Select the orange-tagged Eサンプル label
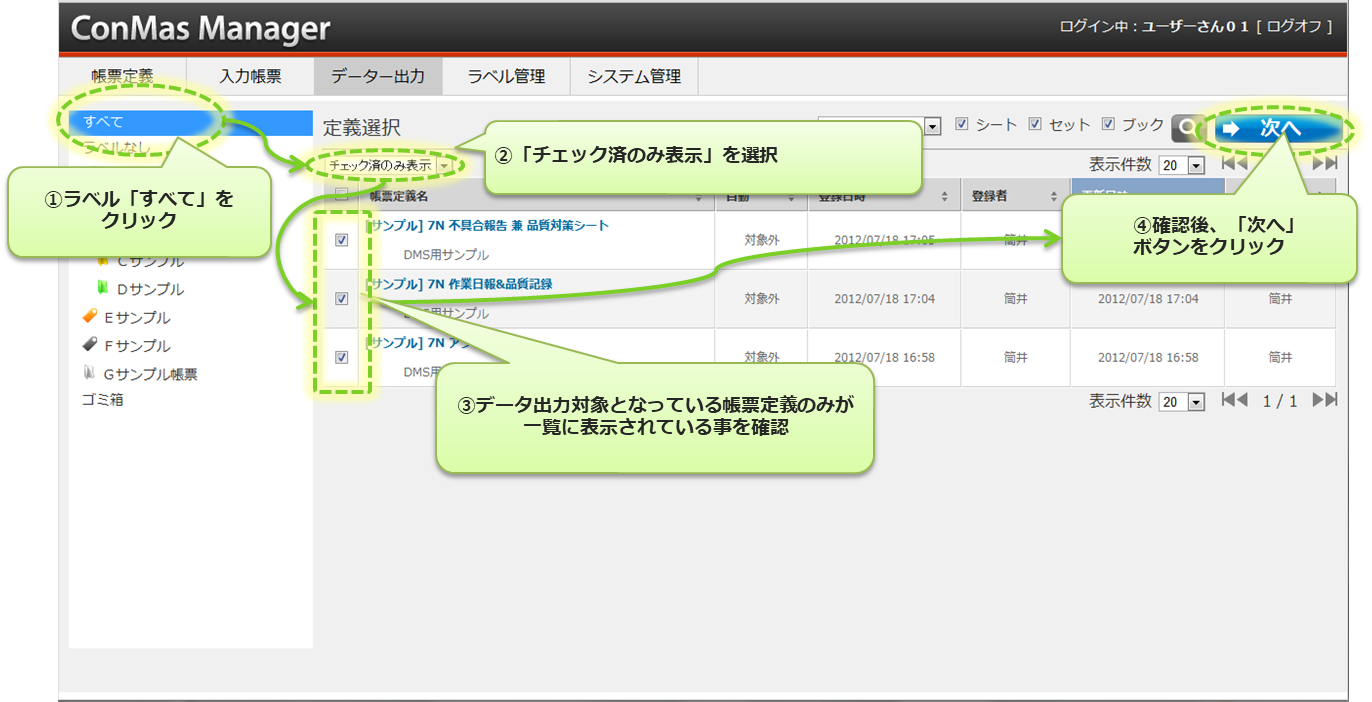This screenshot has width=1372, height=702. tap(127, 318)
